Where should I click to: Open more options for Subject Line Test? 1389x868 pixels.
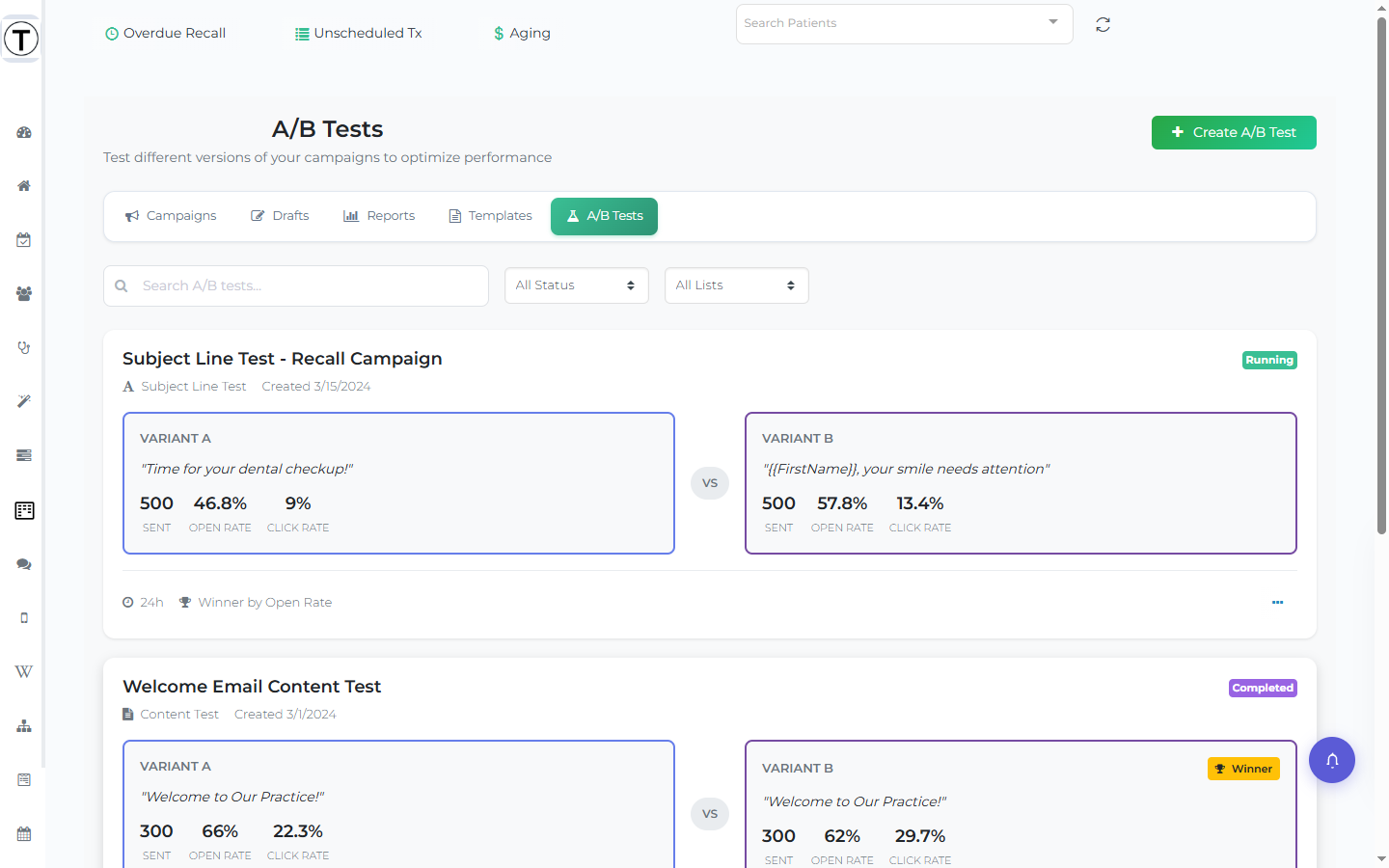pyautogui.click(x=1277, y=603)
